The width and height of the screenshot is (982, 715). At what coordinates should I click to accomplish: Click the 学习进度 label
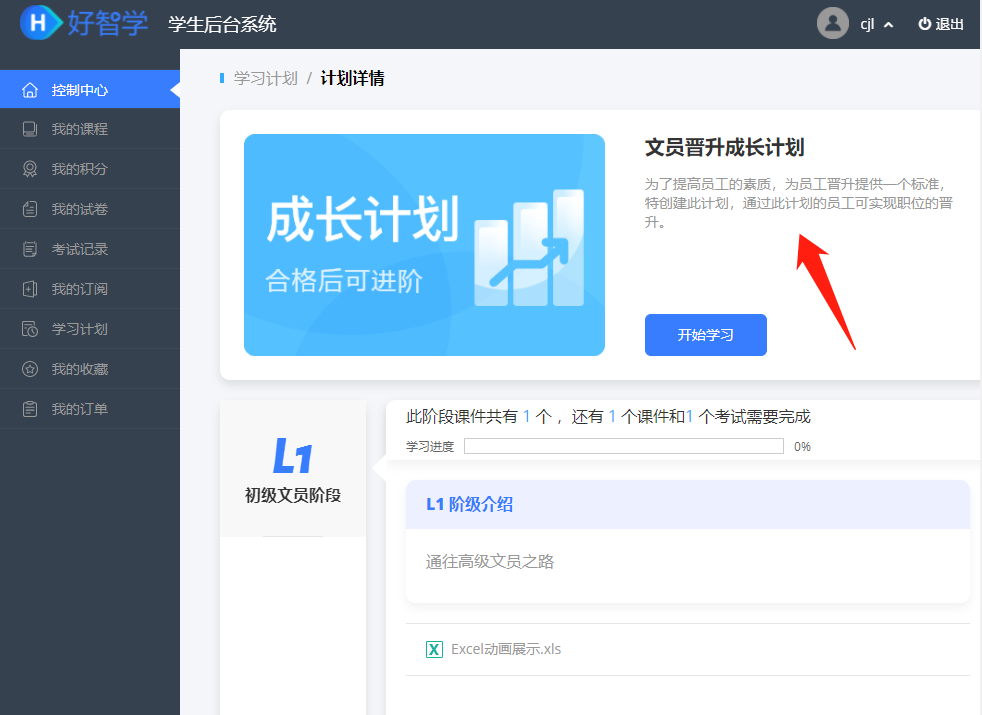(430, 446)
